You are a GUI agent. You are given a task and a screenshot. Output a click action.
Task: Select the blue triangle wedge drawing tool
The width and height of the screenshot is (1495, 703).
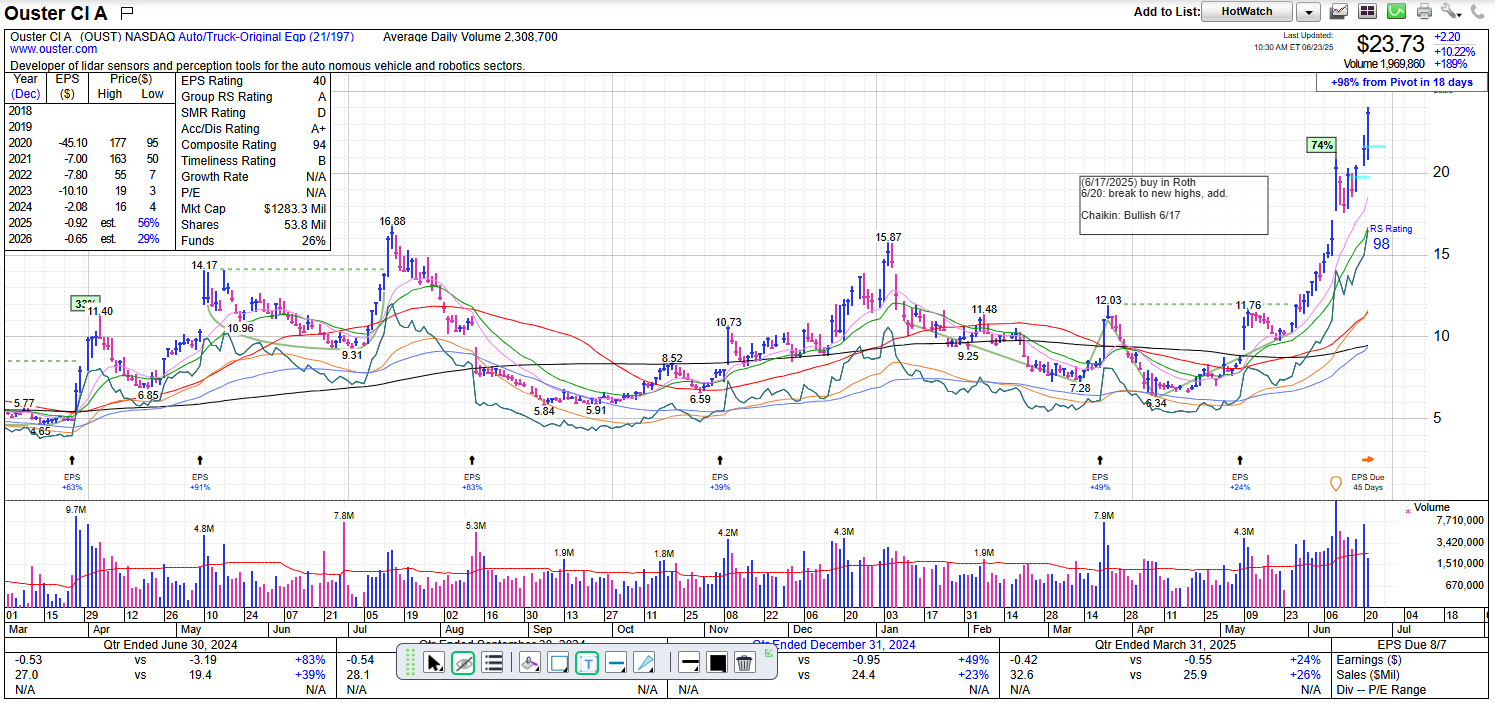click(x=645, y=662)
